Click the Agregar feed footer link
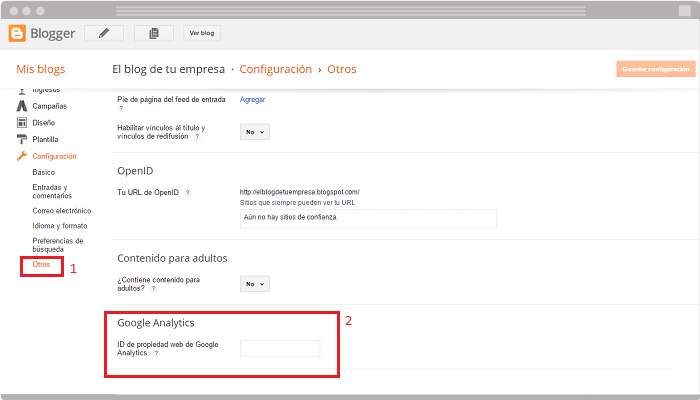 pos(252,99)
